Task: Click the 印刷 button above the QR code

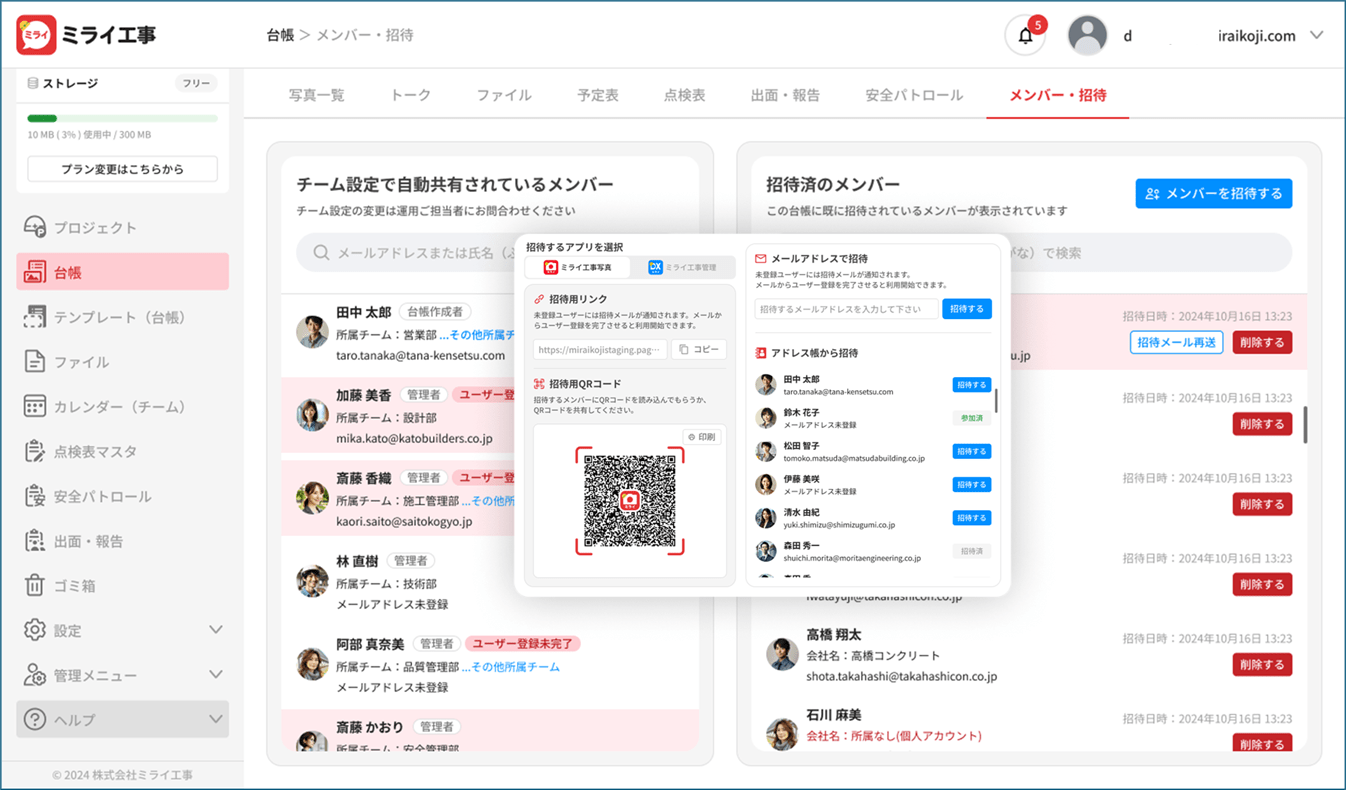Action: 704,437
